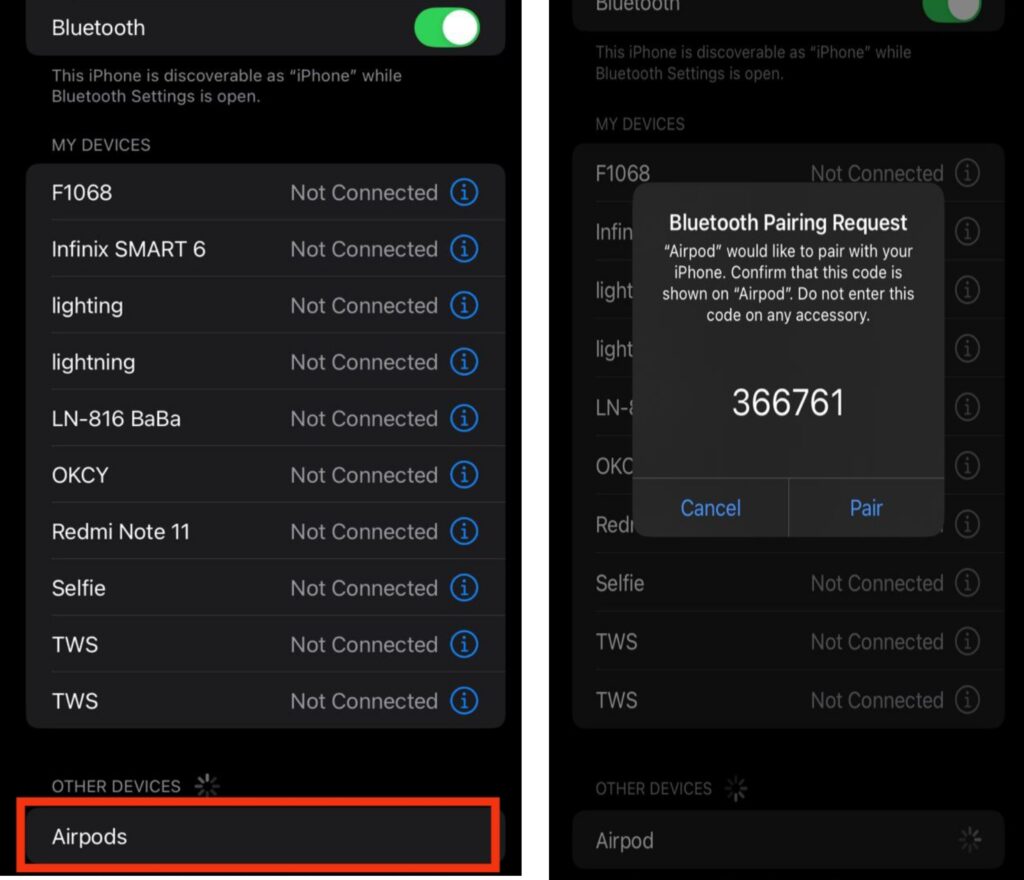Toggle partially visible Bluetooth switch on right screen
1024x880 pixels.
(951, 8)
